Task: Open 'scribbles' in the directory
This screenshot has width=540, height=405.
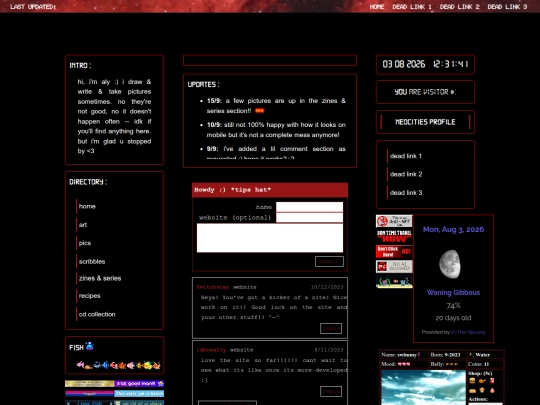Action: coord(92,261)
